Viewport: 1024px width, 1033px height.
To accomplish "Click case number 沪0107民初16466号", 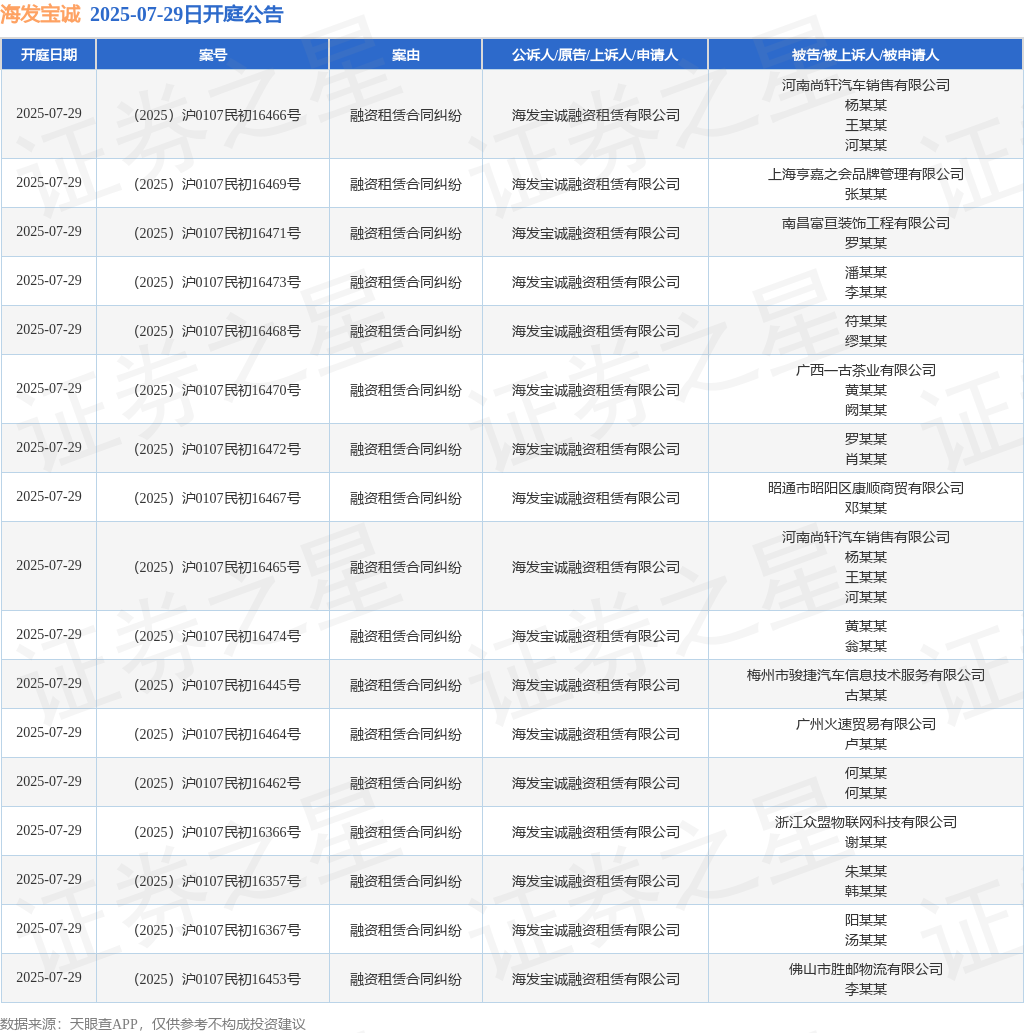I will 241,115.
